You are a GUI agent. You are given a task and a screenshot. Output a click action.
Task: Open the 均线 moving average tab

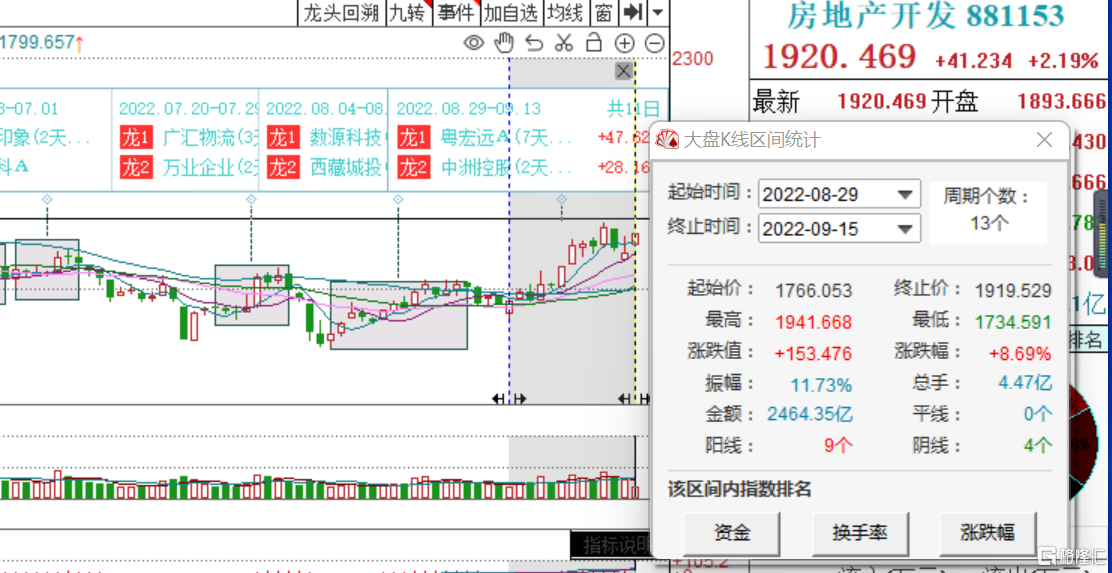(566, 12)
